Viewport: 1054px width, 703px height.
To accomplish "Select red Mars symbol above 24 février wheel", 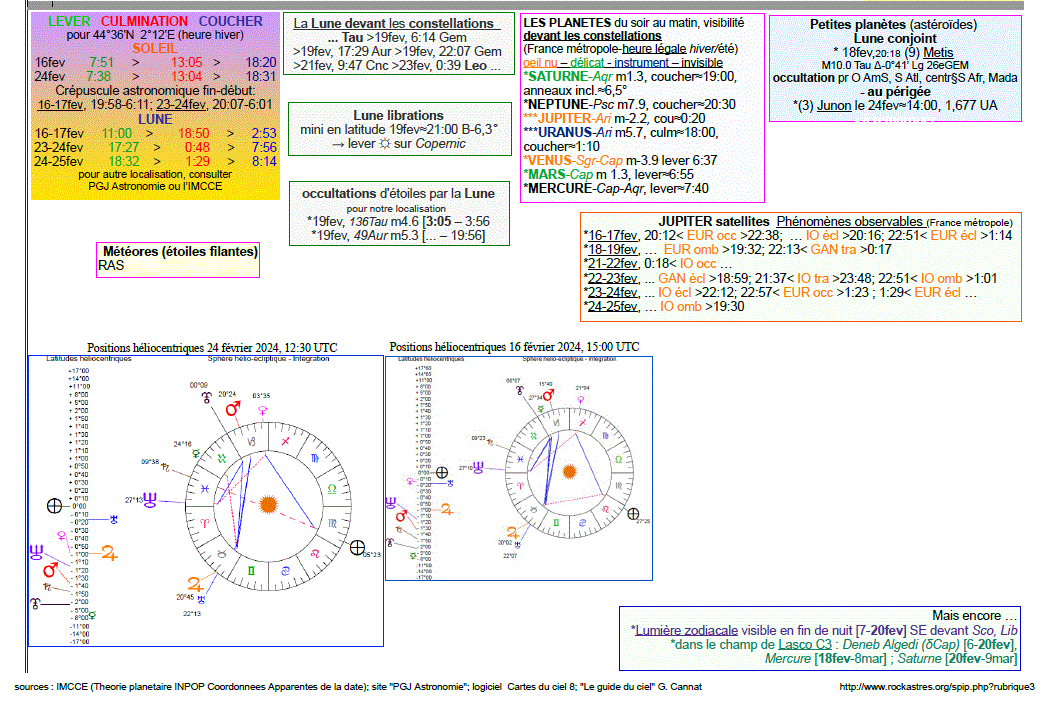I will click(233, 409).
